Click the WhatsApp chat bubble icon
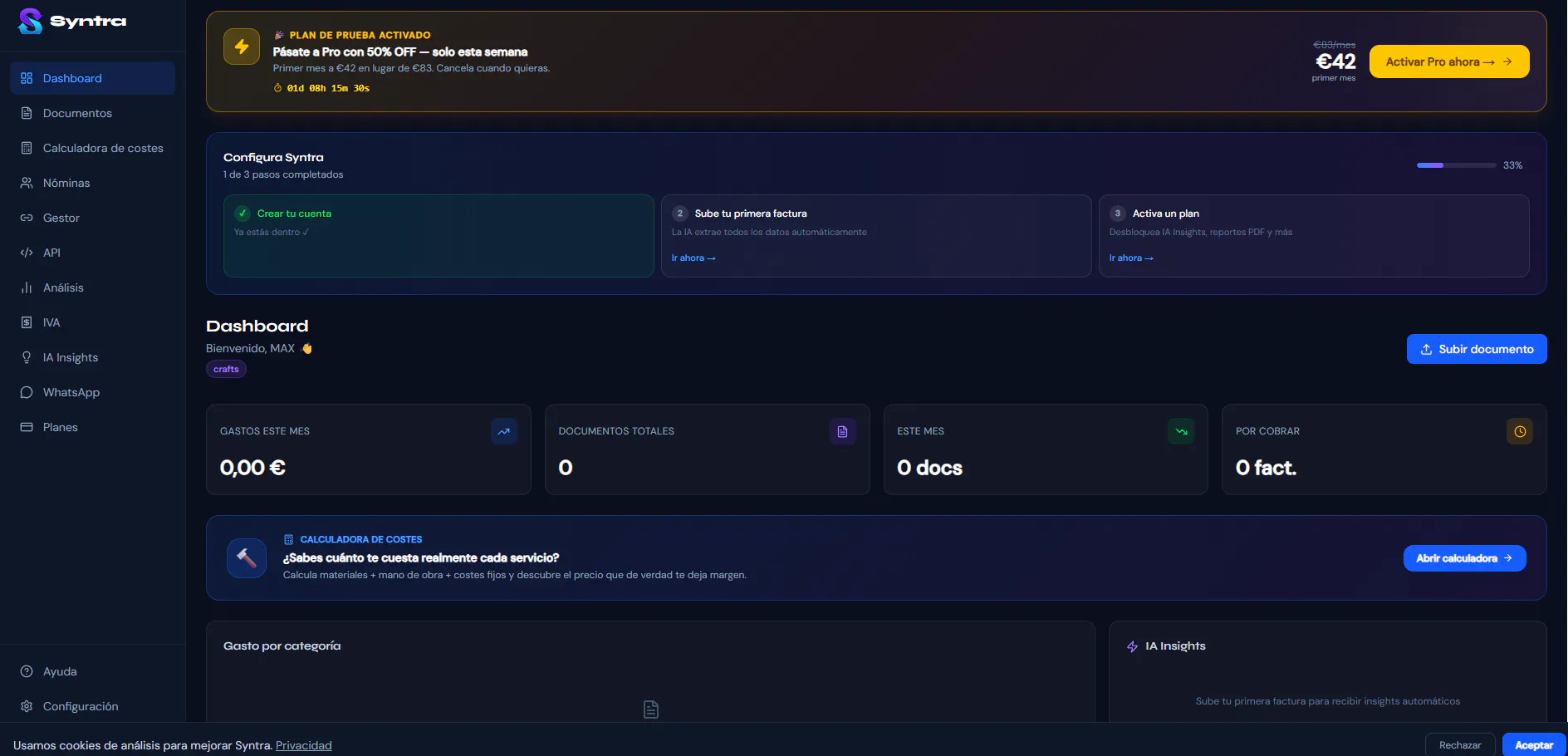This screenshot has height=756, width=1568. click(x=27, y=392)
